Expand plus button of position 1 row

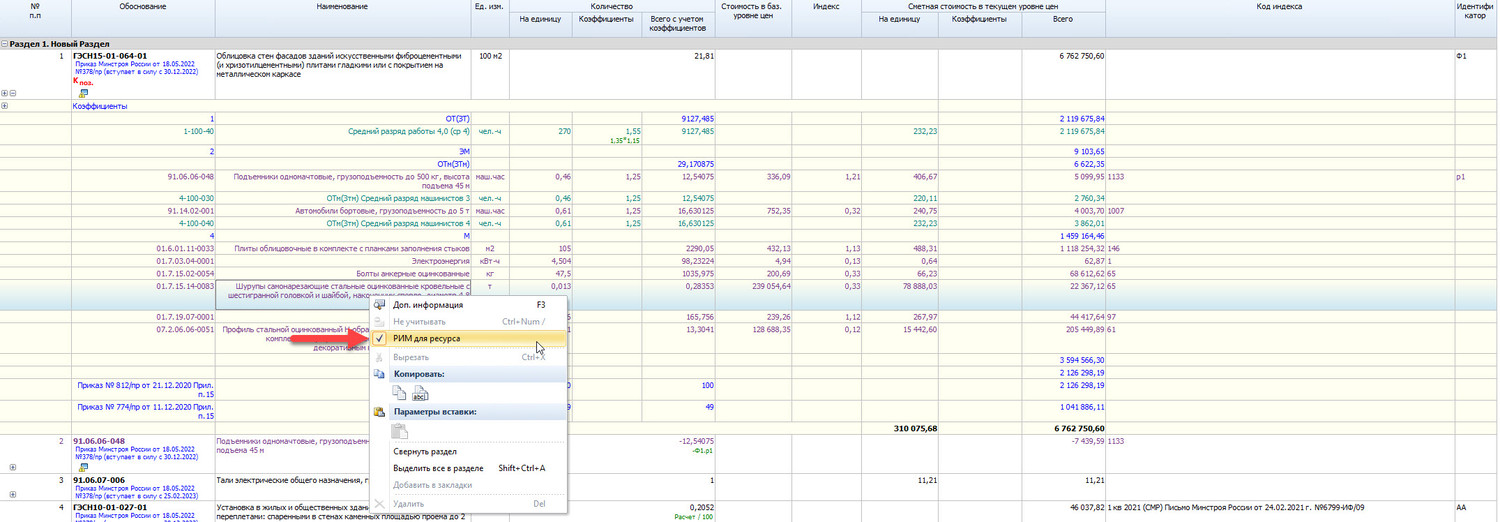[5, 93]
